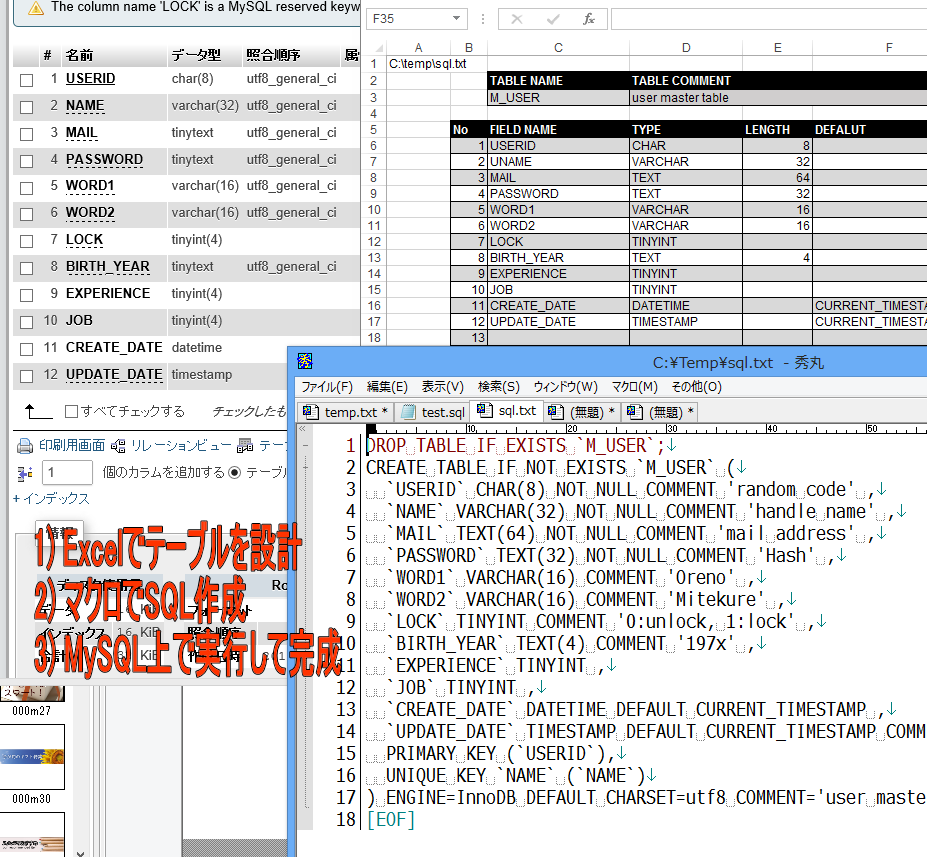Select the テーブル radio button for column position
Screen dimensions: 927x857
click(235, 473)
